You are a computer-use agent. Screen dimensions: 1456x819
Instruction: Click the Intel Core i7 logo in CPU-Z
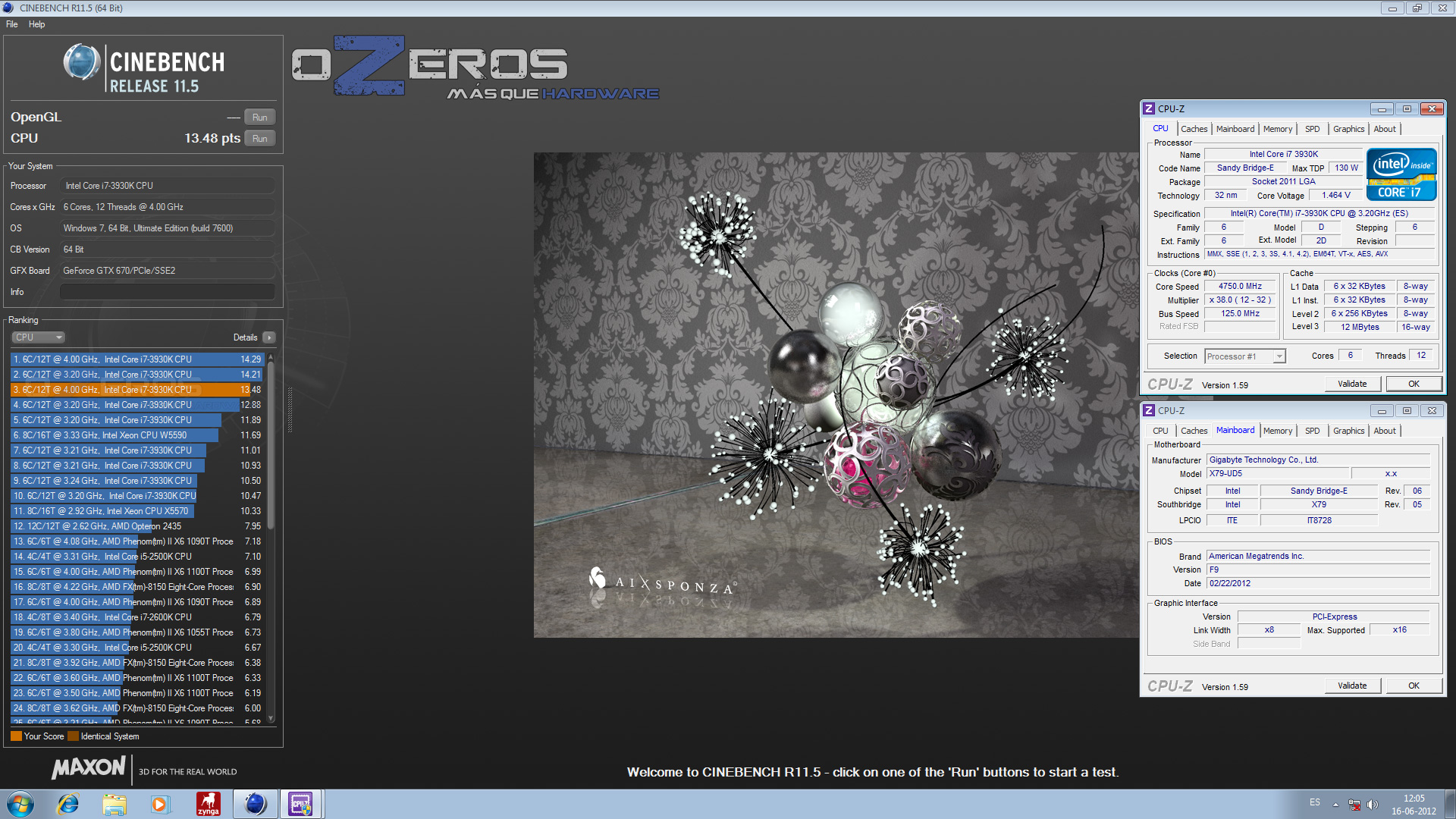tap(1401, 174)
